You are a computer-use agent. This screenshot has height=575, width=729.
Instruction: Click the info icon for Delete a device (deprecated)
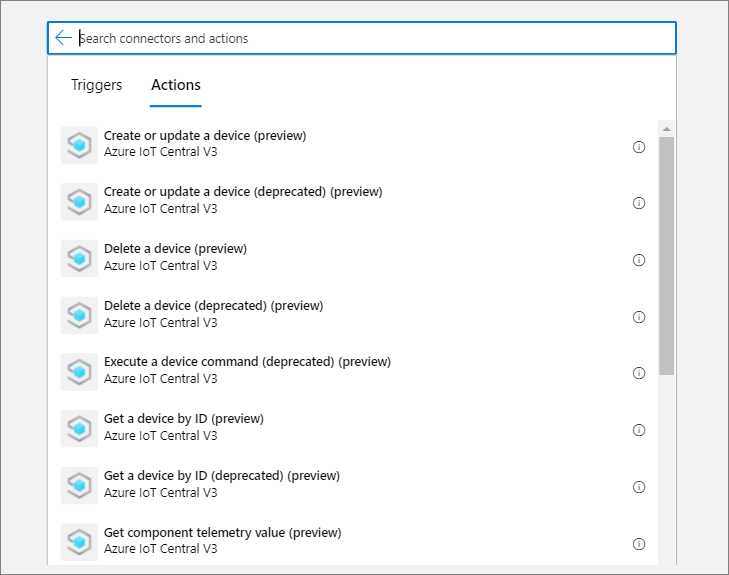pos(639,317)
